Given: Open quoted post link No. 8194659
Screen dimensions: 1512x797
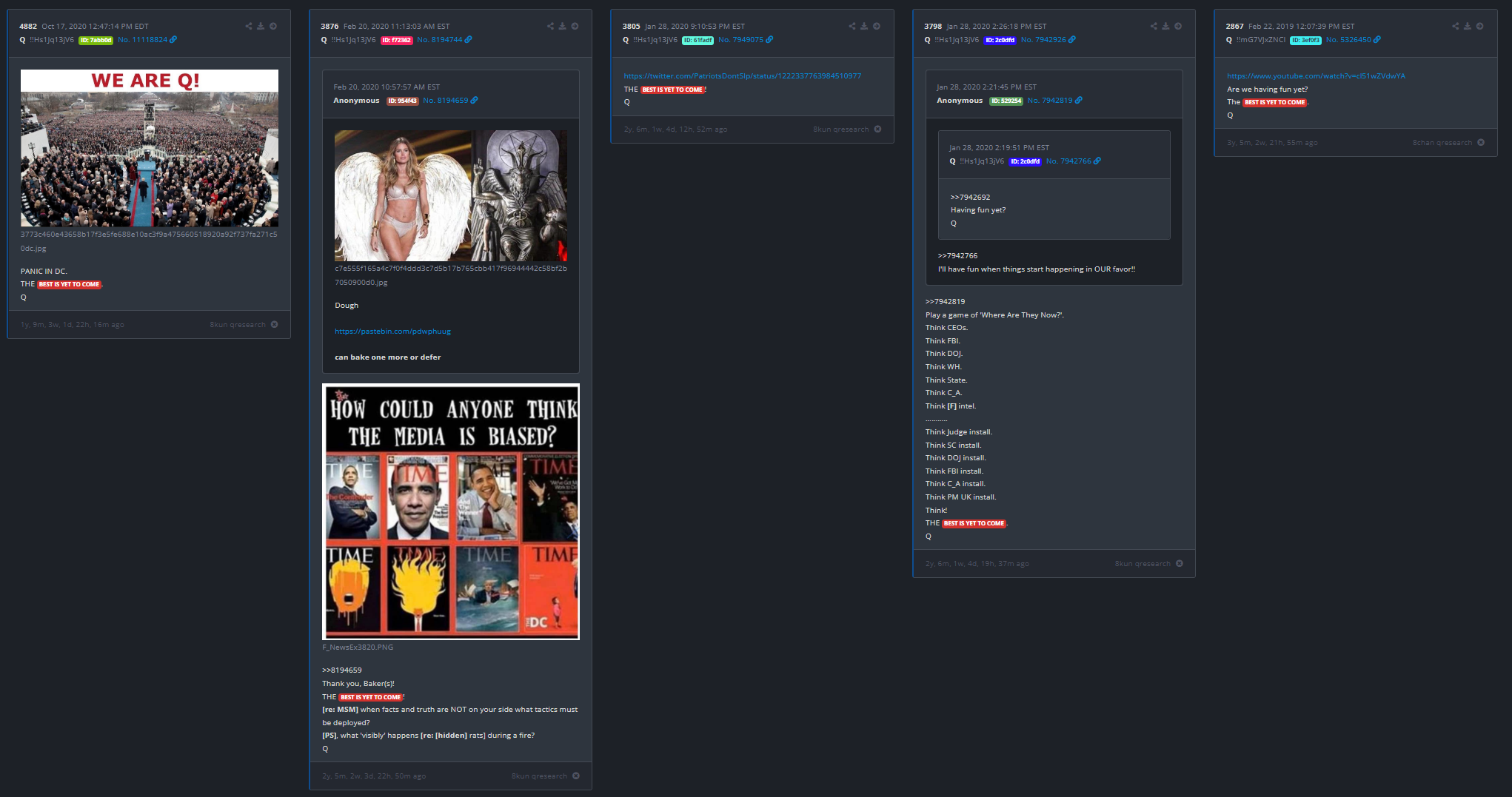Looking at the screenshot, I should coord(446,101).
